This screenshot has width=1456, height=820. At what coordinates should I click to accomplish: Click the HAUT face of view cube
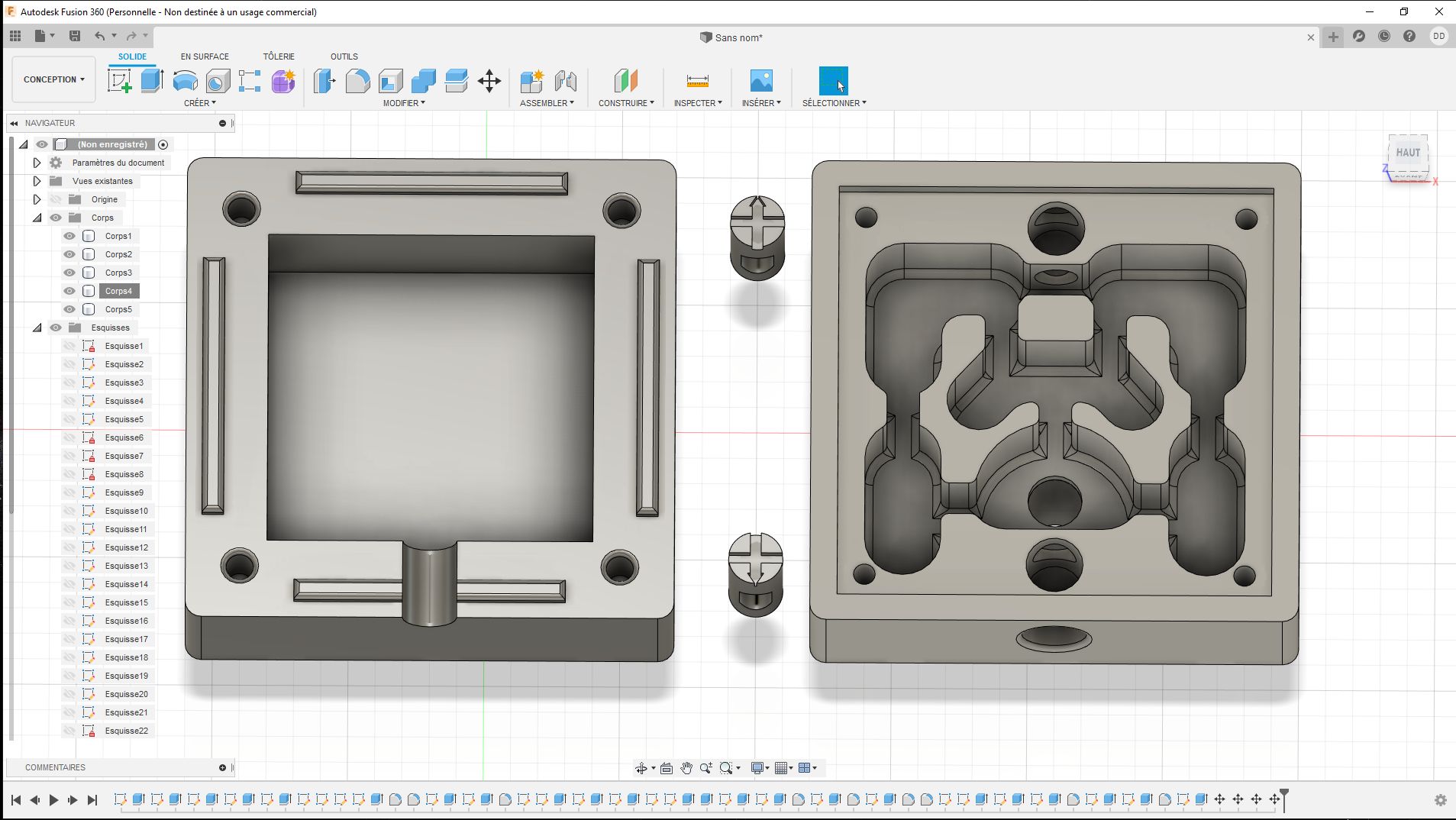click(x=1407, y=153)
